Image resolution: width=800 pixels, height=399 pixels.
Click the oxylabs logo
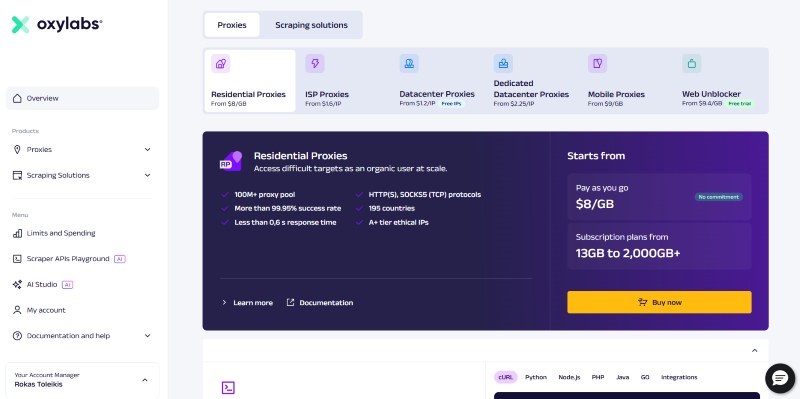57,24
